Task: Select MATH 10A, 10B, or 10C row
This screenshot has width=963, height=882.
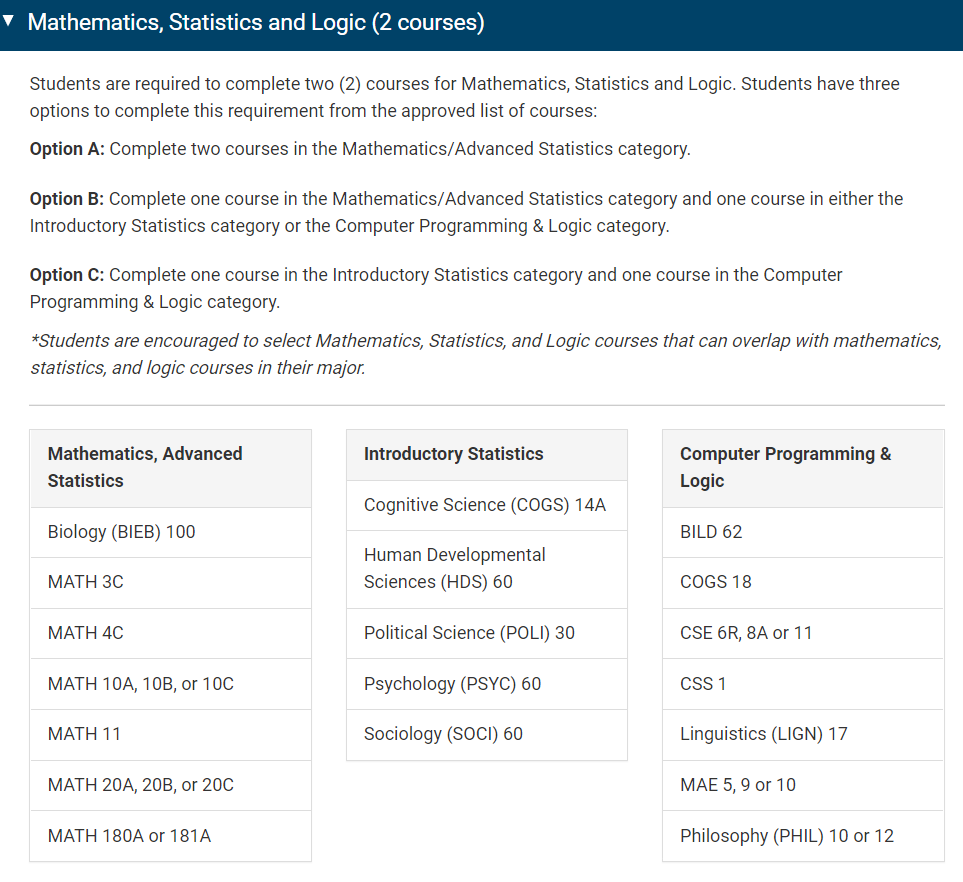Action: (x=171, y=684)
